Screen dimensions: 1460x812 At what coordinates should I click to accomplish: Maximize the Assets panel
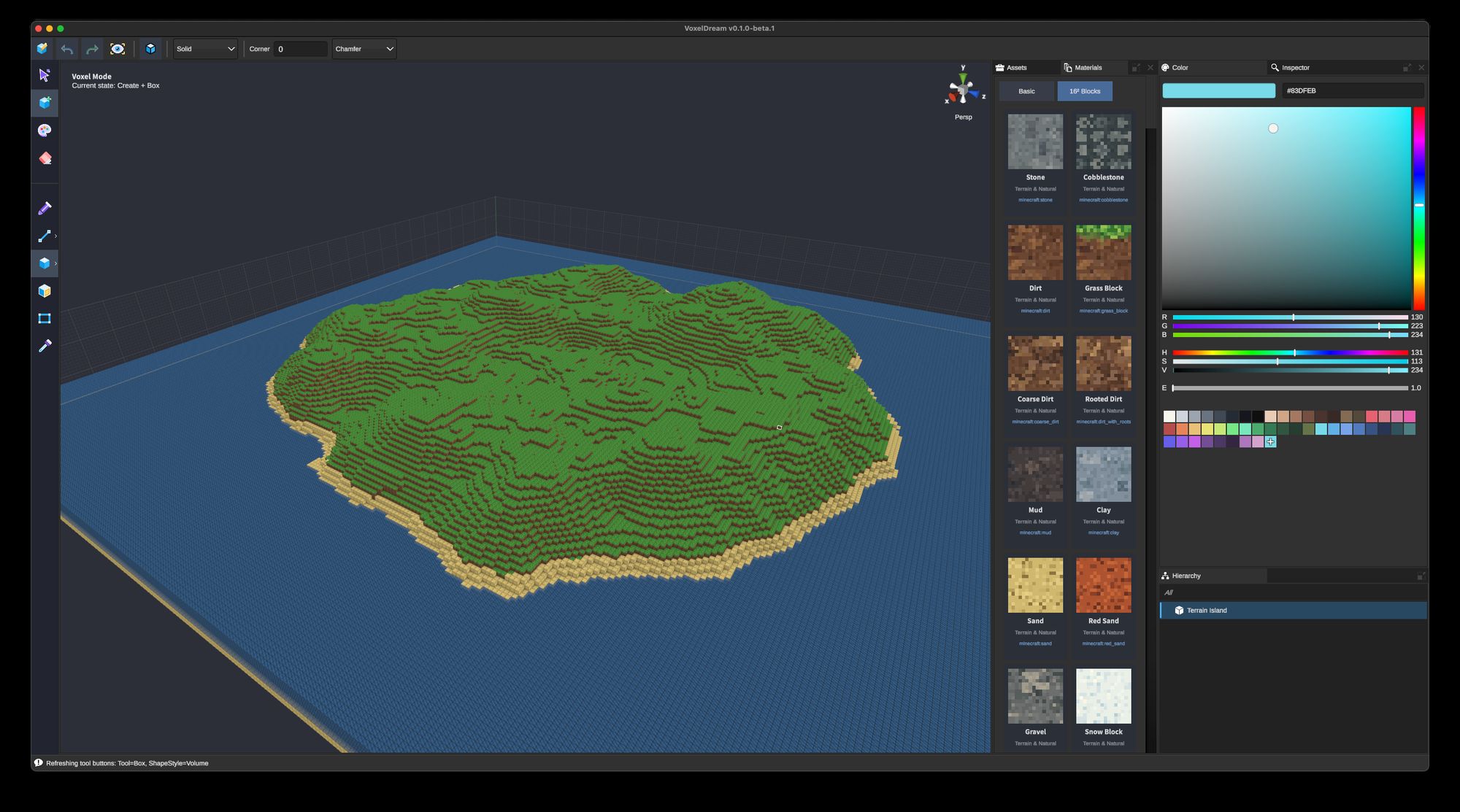(x=1136, y=68)
